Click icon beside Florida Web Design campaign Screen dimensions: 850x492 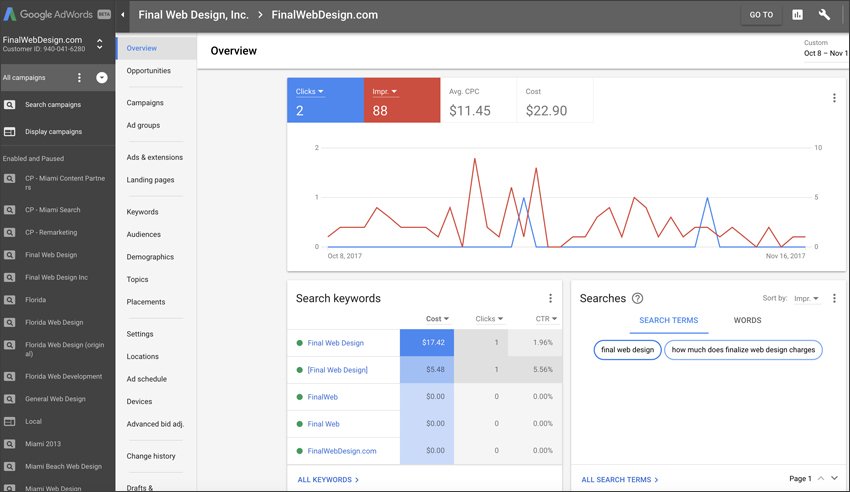pyautogui.click(x=9, y=322)
